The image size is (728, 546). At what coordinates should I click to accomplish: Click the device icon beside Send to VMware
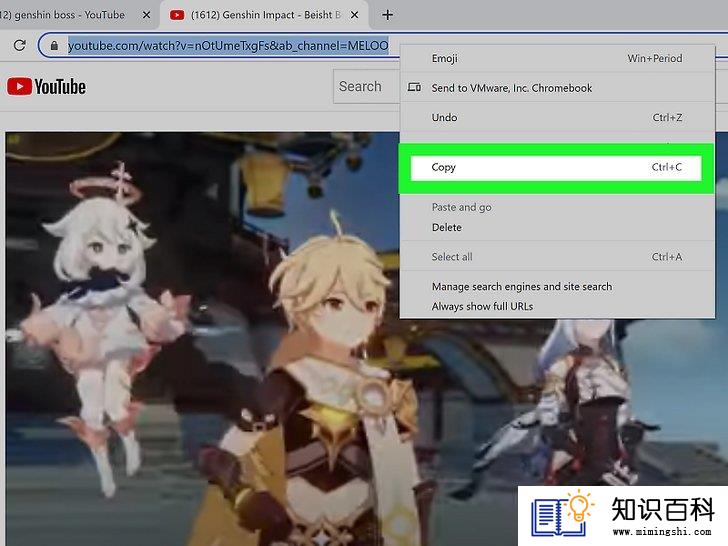[414, 87]
